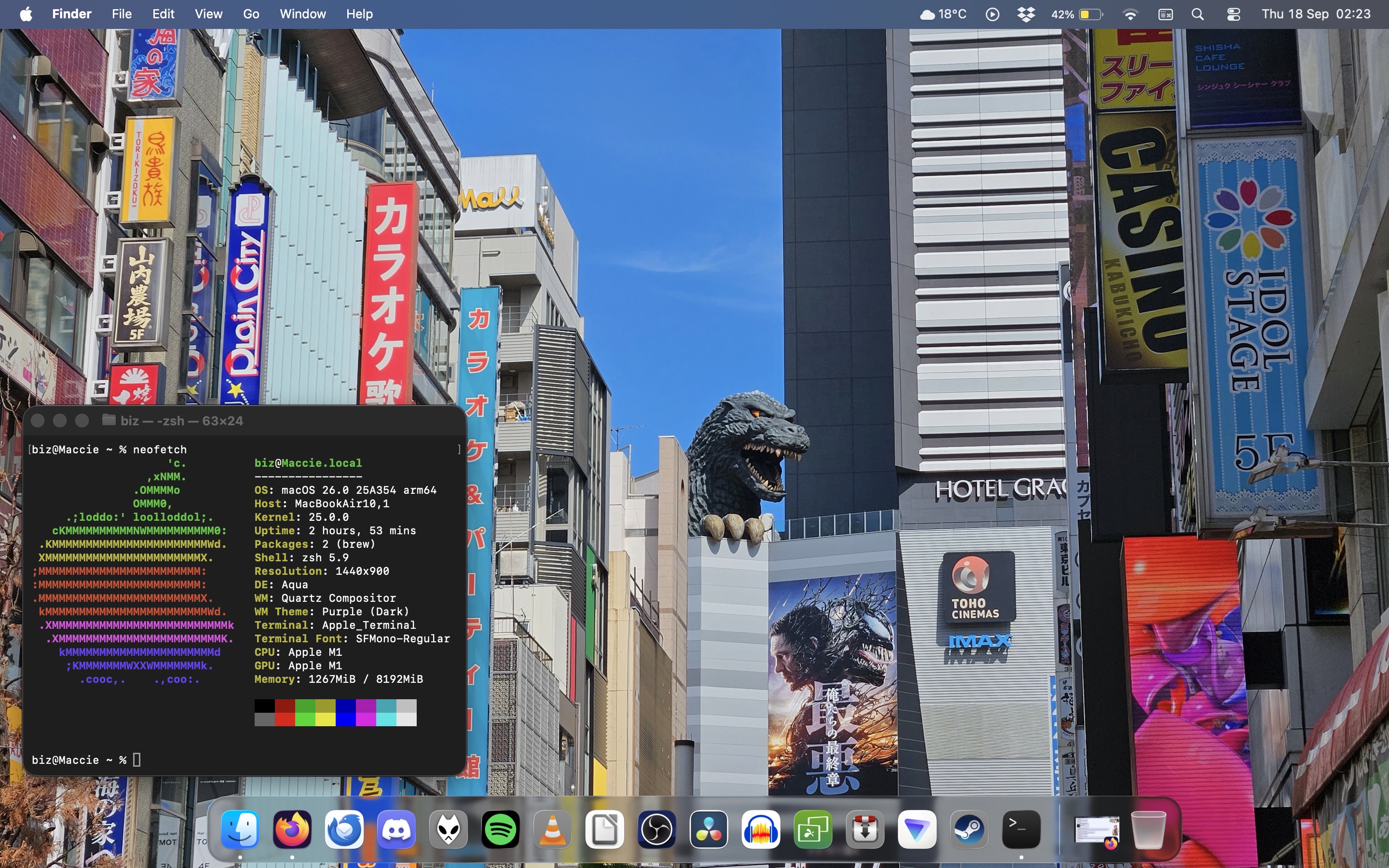The image size is (1389, 868).
Task: Click the 'Host: MacBookAir10,1' line
Action: coord(322,503)
